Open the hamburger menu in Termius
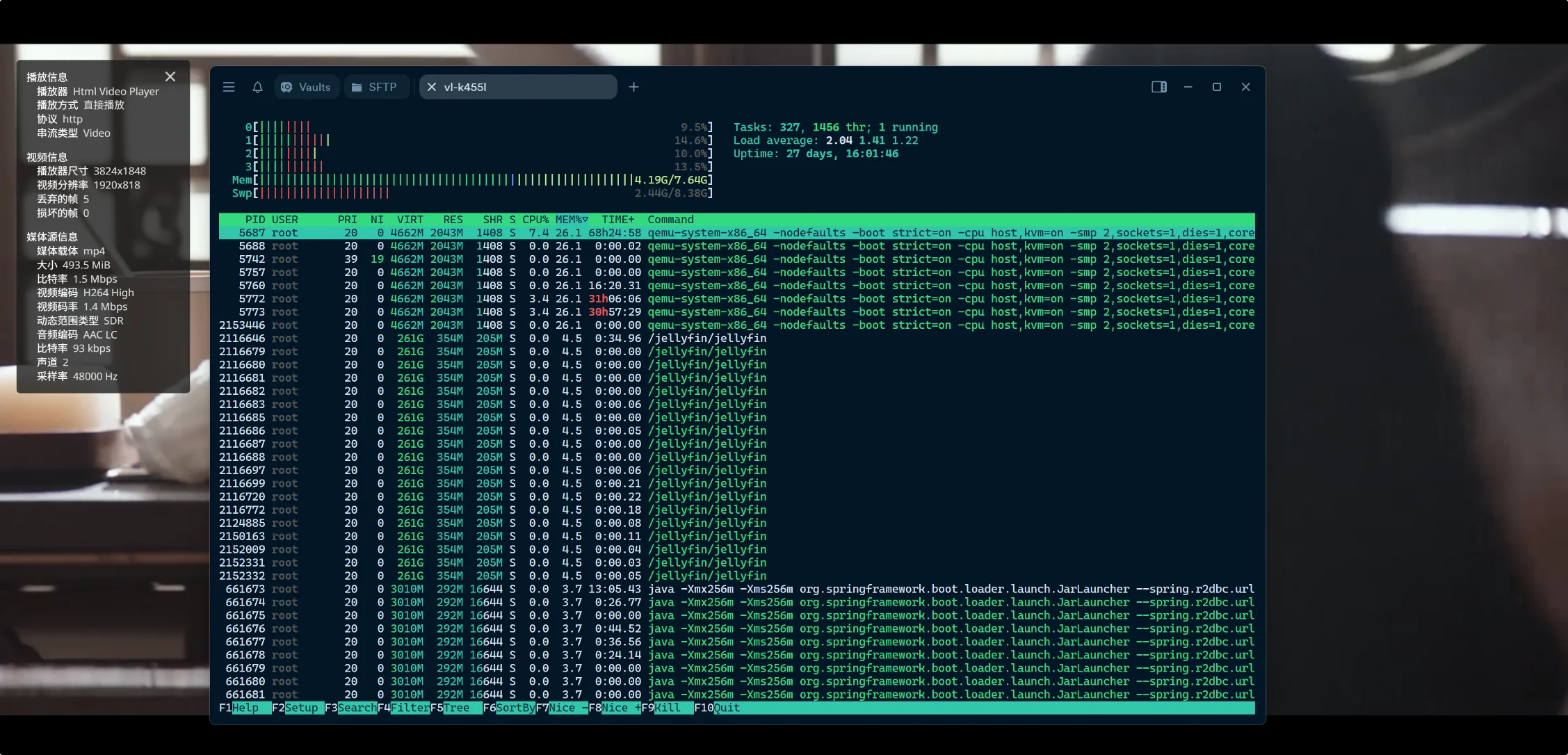This screenshot has width=1568, height=755. (229, 87)
